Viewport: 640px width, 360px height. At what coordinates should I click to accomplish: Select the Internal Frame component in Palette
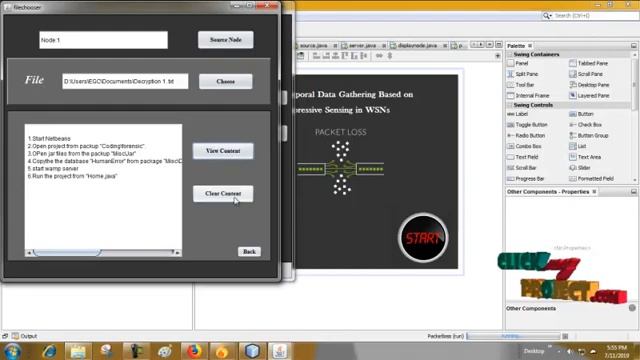[528, 95]
